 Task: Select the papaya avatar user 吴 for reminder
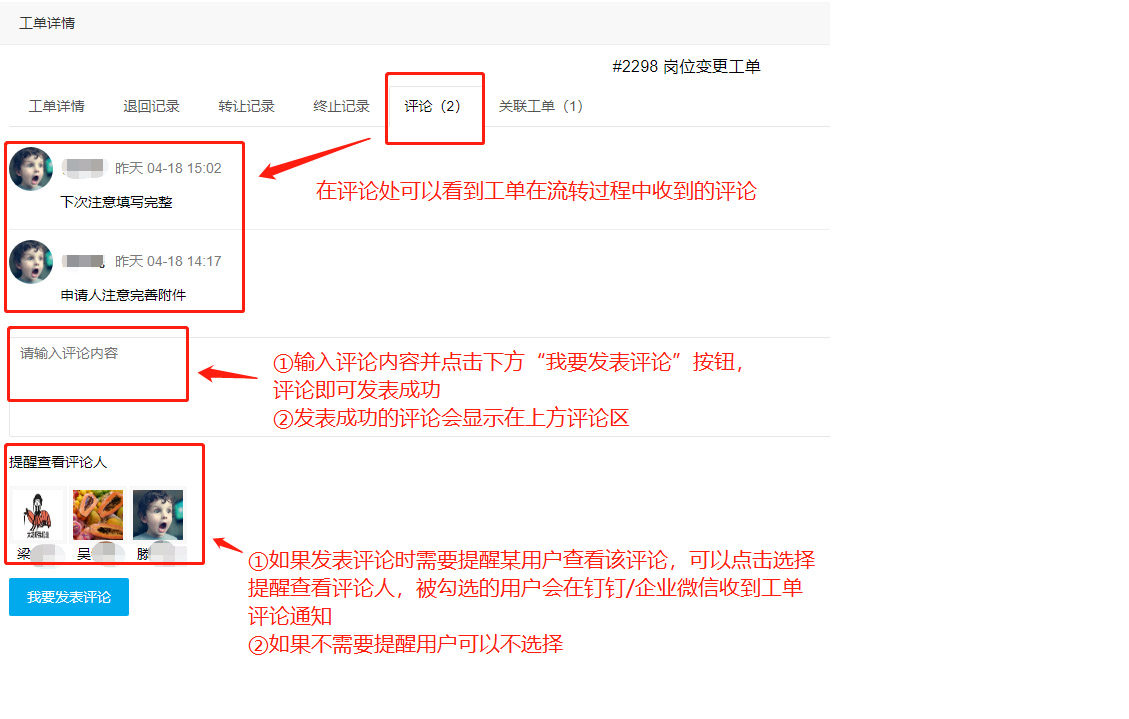98,515
